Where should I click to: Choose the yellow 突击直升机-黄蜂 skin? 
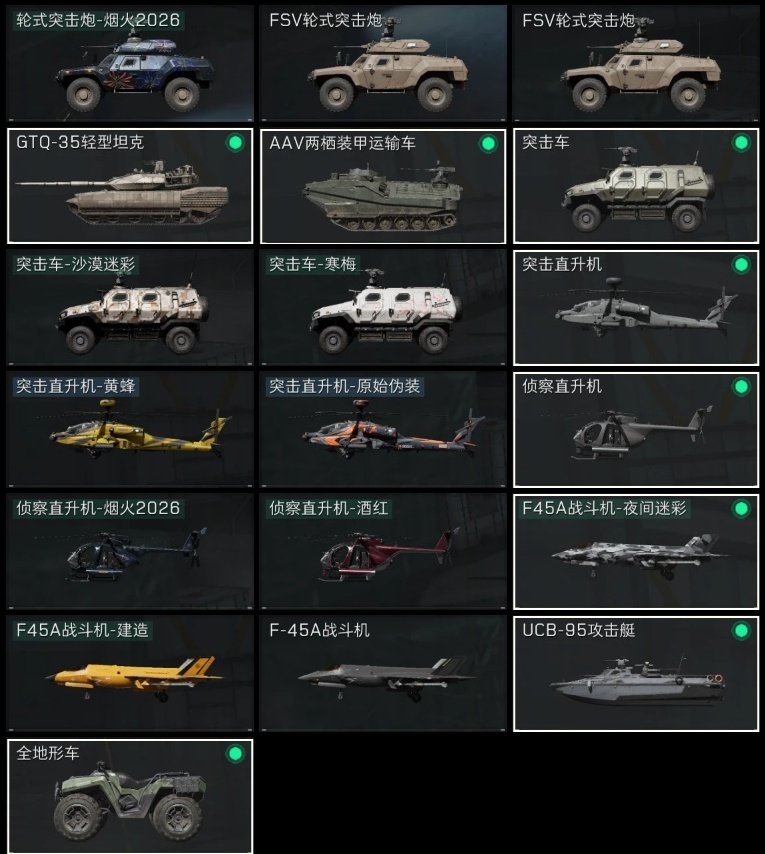(130, 430)
